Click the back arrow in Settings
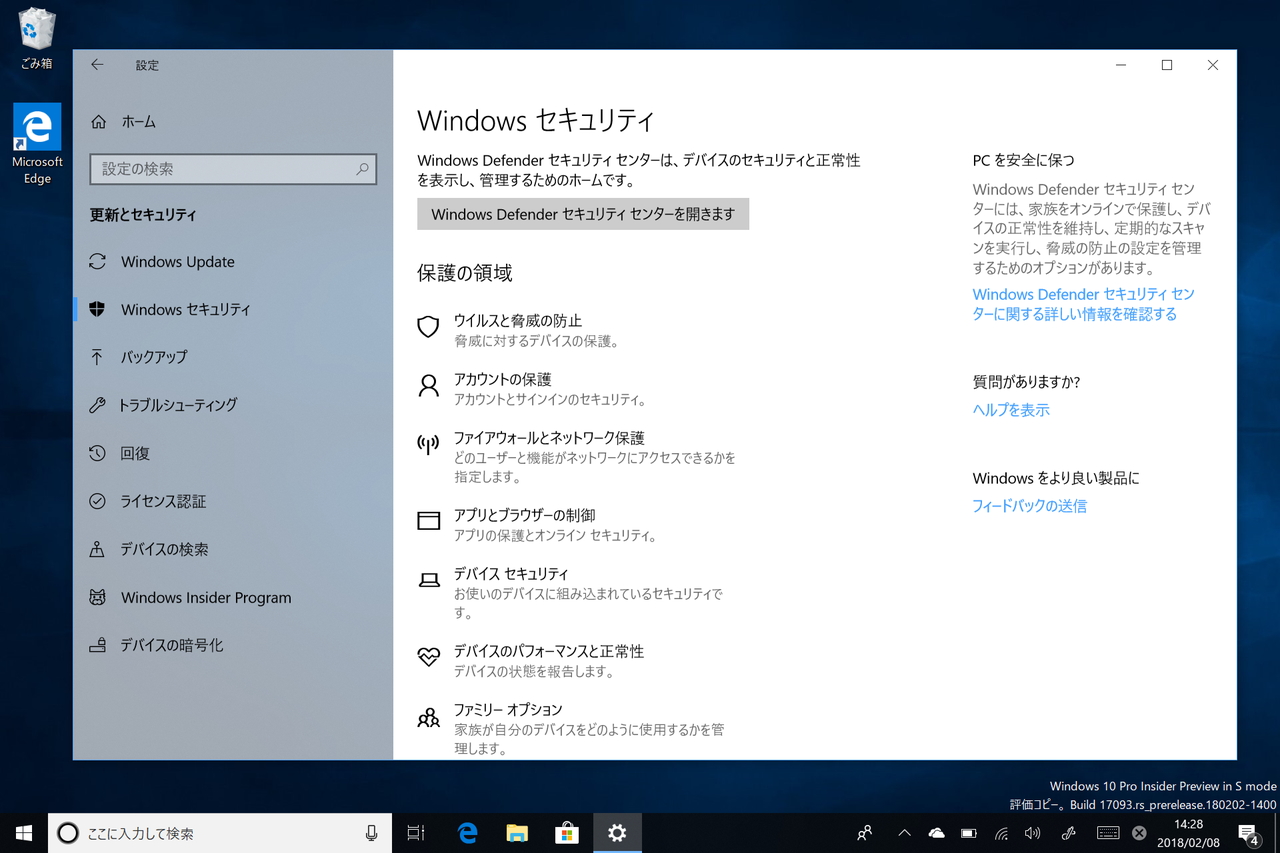1280x853 pixels. click(x=96, y=64)
